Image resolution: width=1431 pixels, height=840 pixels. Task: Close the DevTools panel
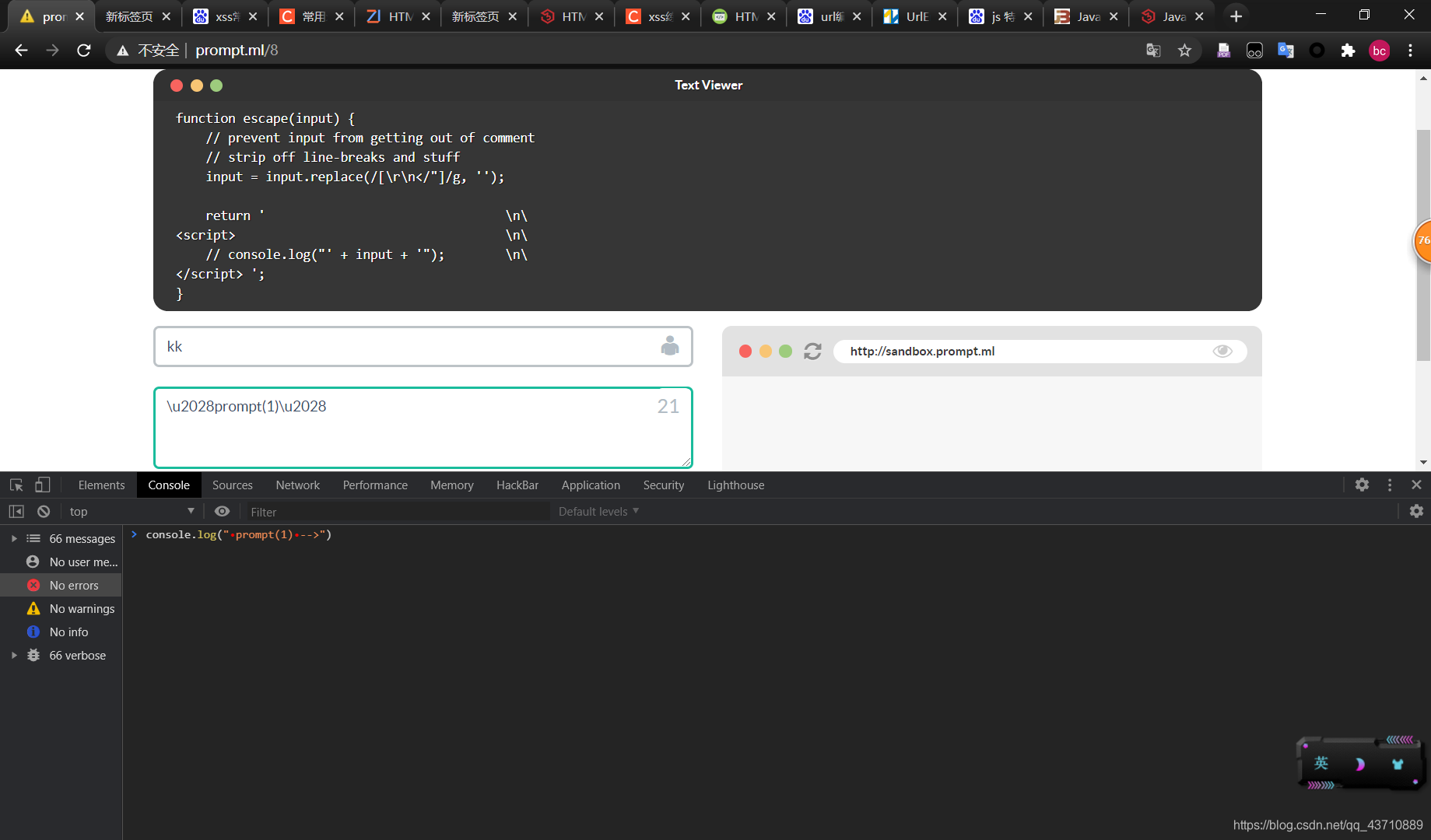(x=1416, y=485)
